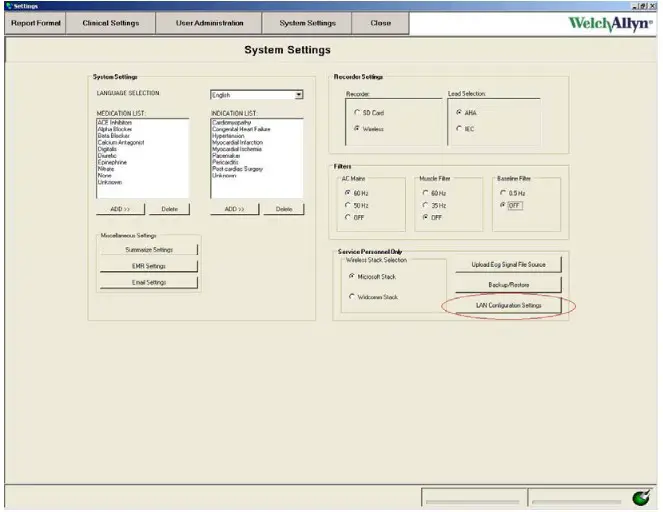Click the Close tab button
663x512 pixels.
(x=381, y=23)
